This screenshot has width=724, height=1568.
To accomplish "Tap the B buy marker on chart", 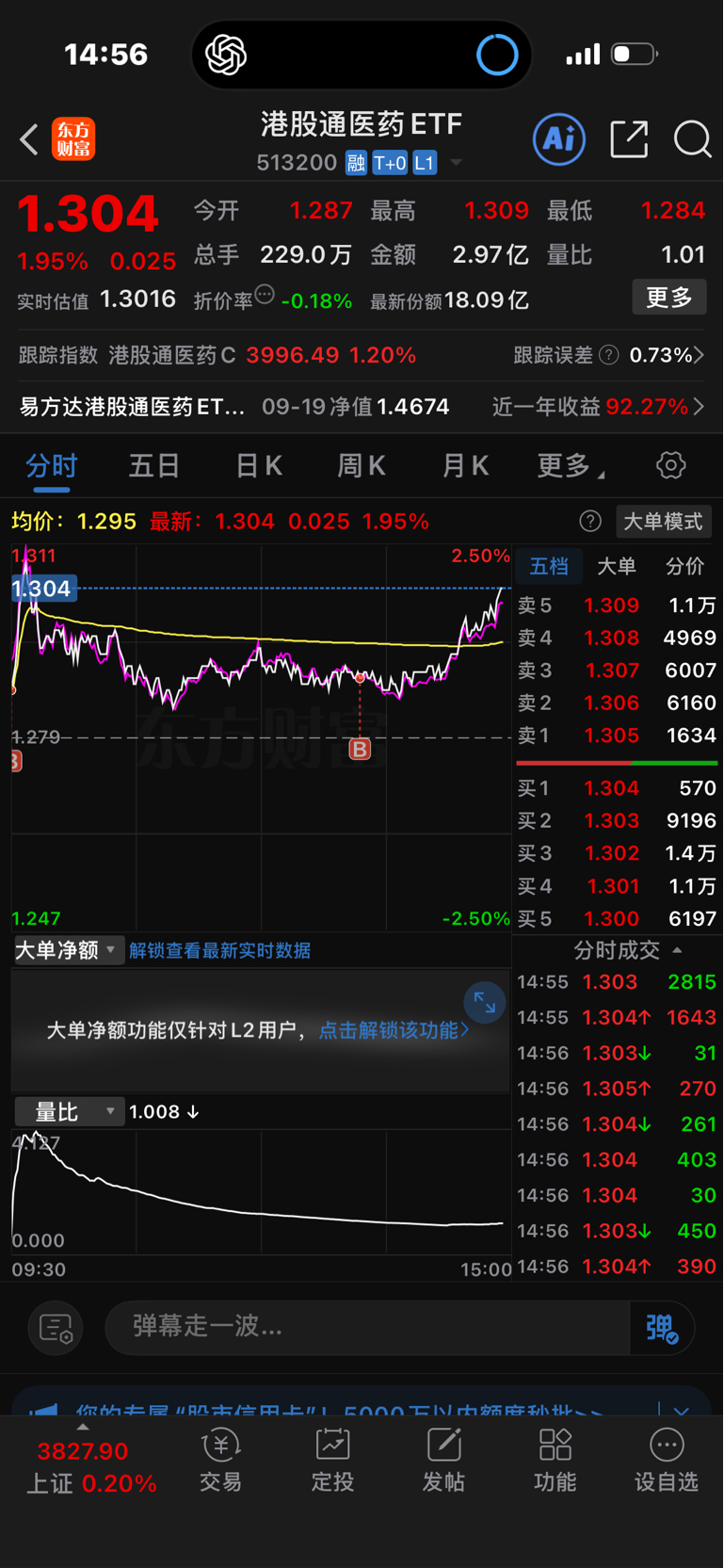I will pos(360,749).
